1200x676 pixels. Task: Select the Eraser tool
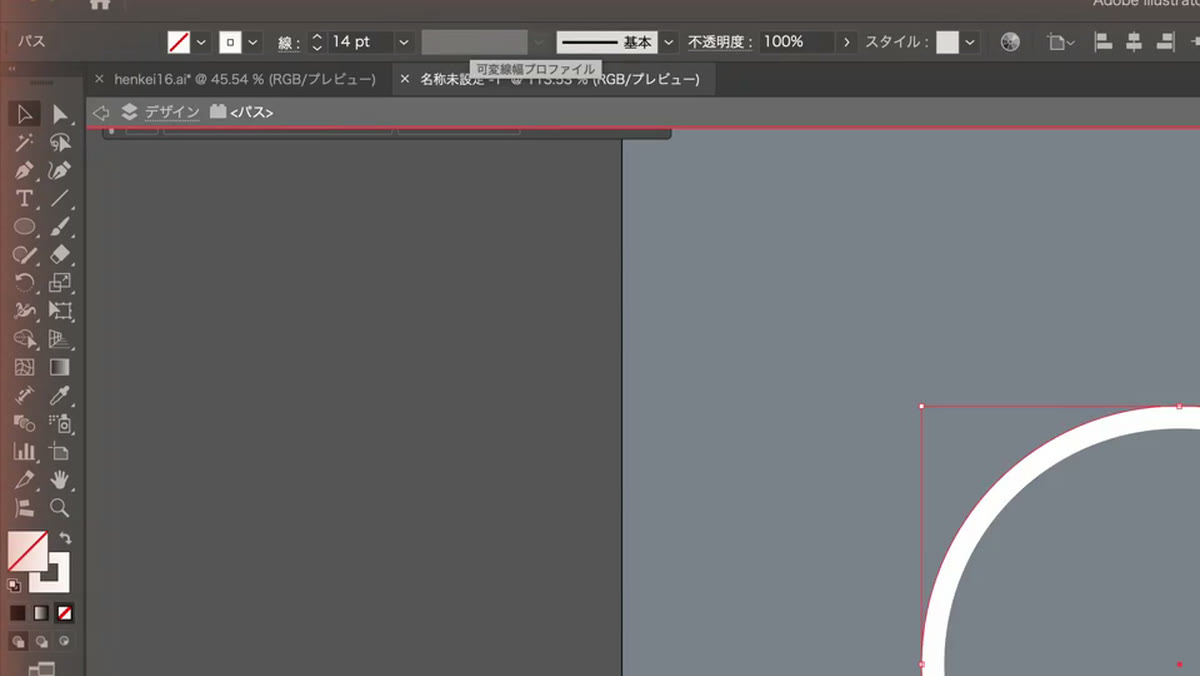(60, 255)
